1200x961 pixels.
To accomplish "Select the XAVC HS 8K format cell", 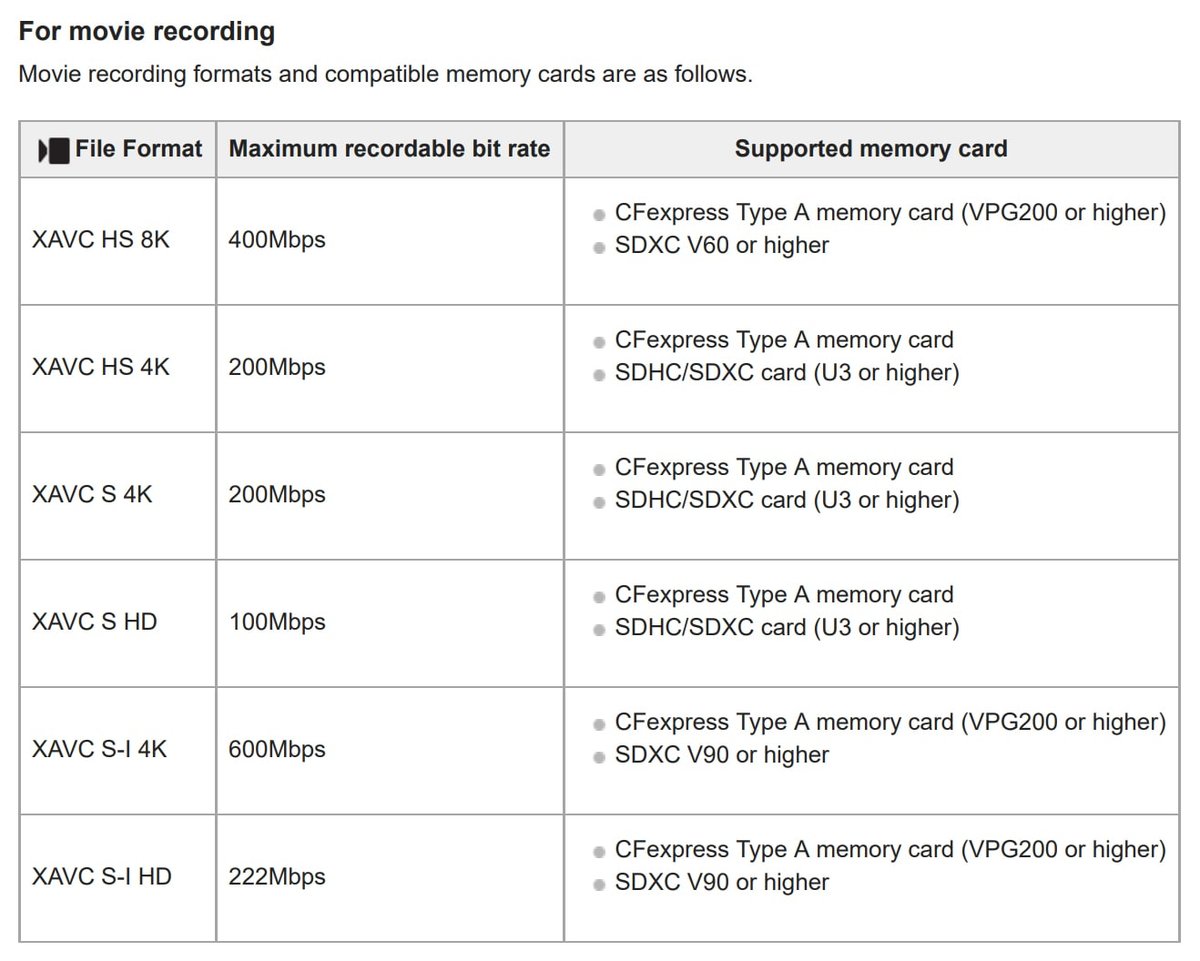I will pyautogui.click(x=101, y=240).
